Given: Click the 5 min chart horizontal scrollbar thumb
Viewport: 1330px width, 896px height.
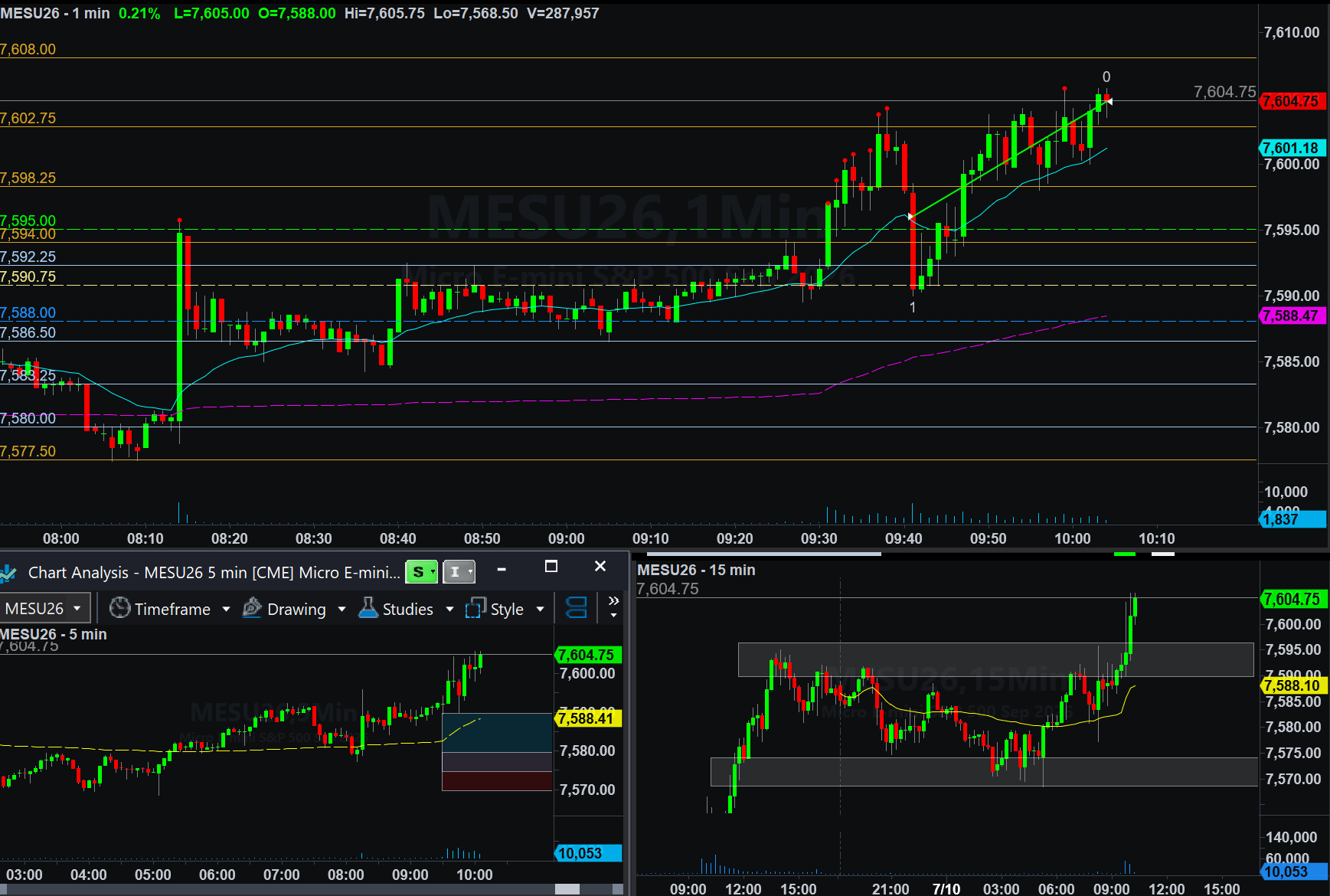Looking at the screenshot, I should (567, 889).
